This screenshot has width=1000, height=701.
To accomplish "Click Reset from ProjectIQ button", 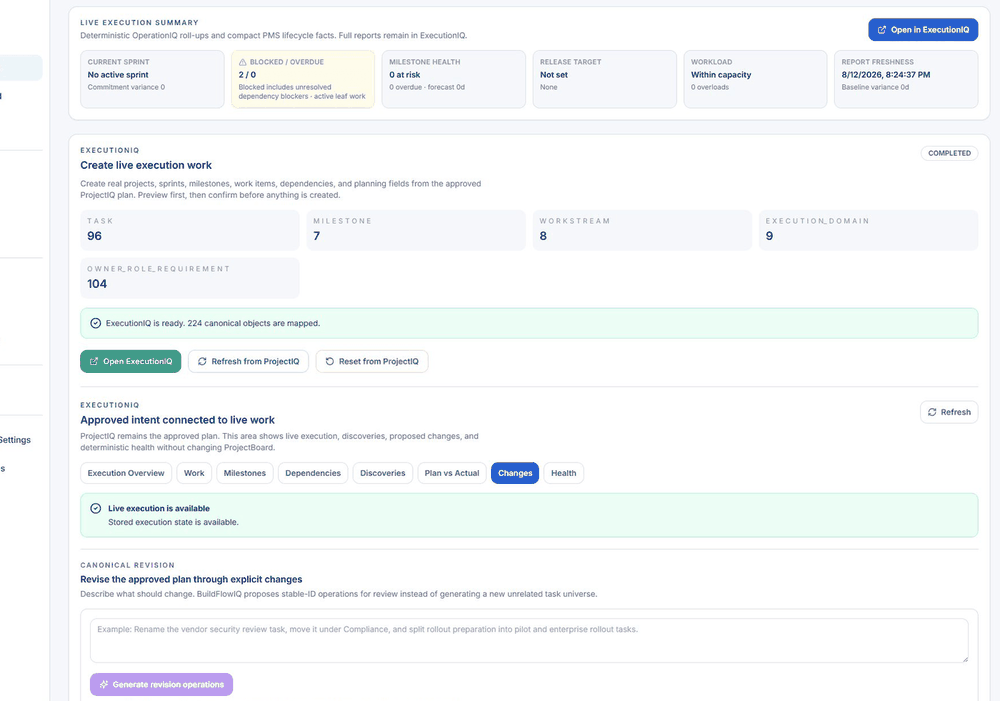I will tap(372, 362).
